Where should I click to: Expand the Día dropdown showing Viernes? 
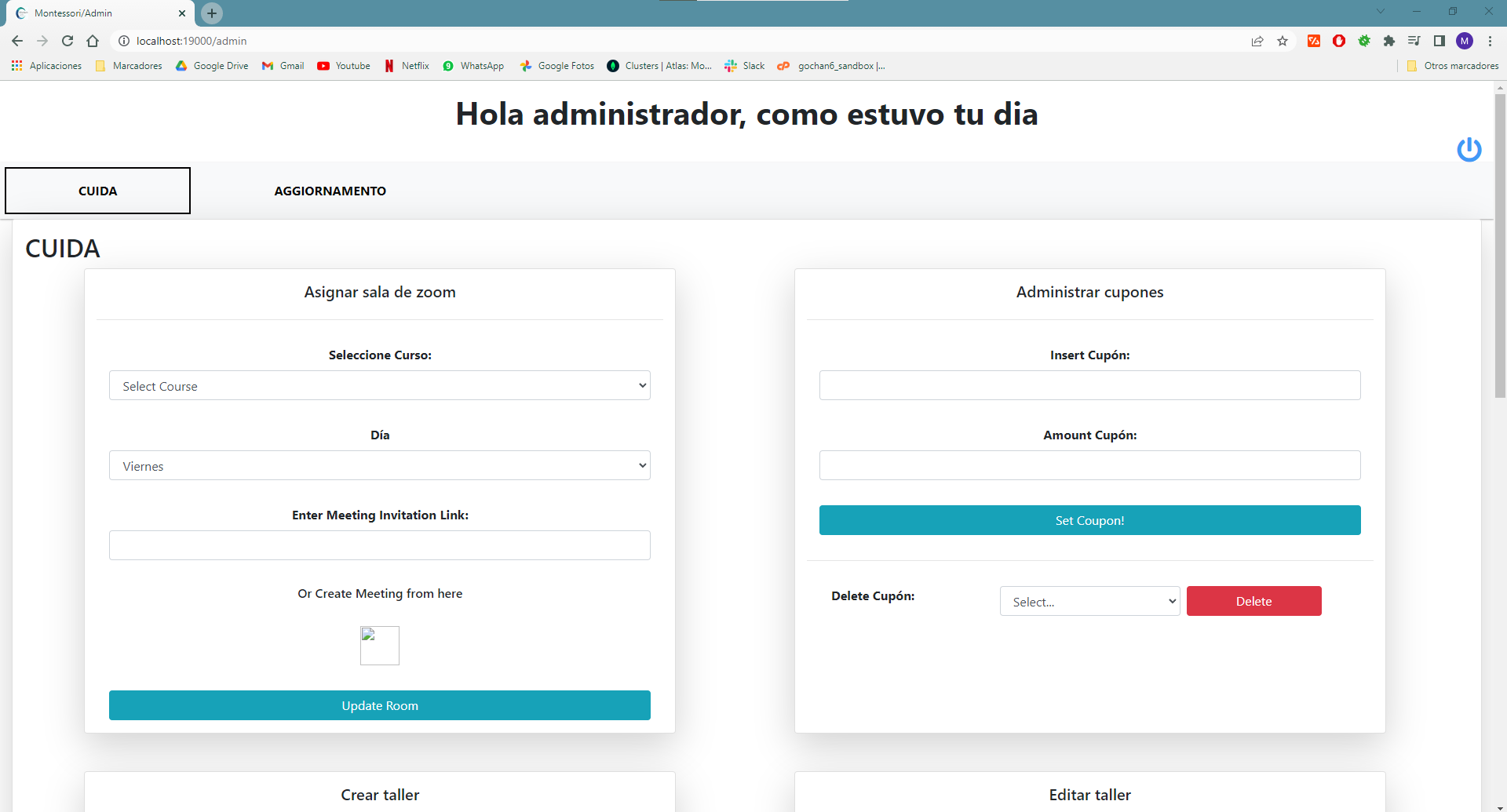[380, 466]
